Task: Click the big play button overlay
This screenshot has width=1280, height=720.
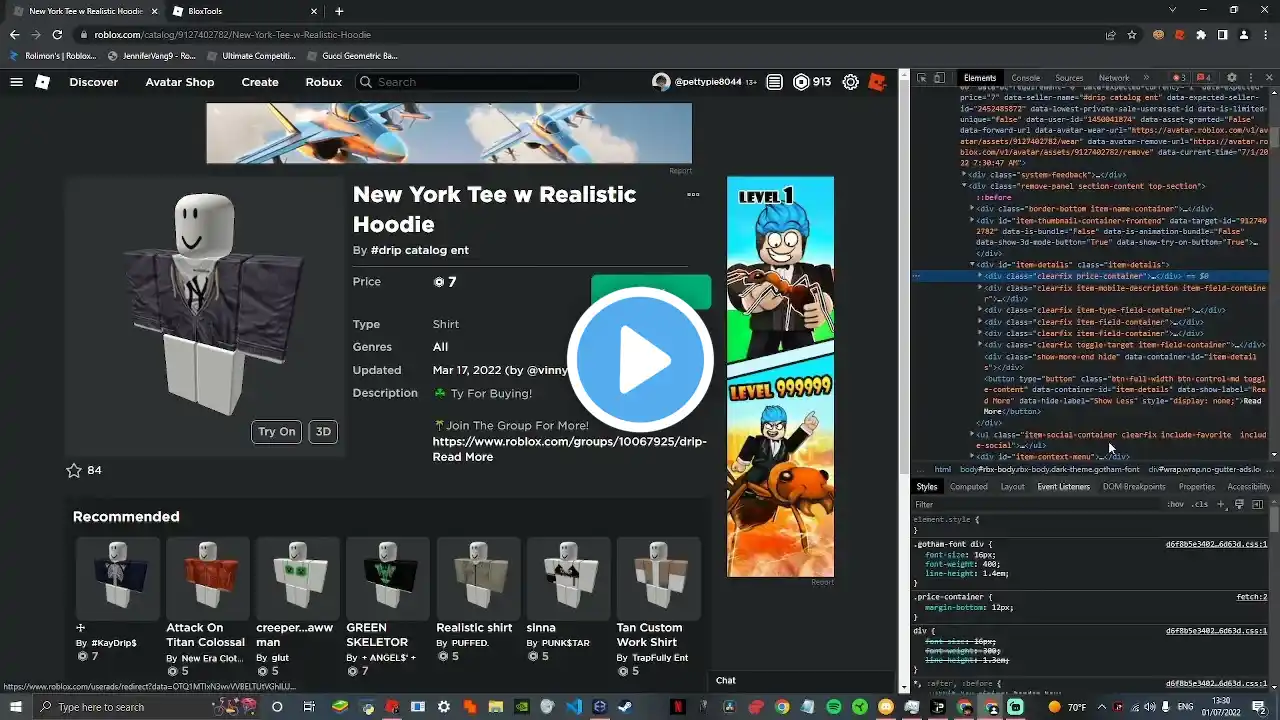Action: click(x=640, y=360)
